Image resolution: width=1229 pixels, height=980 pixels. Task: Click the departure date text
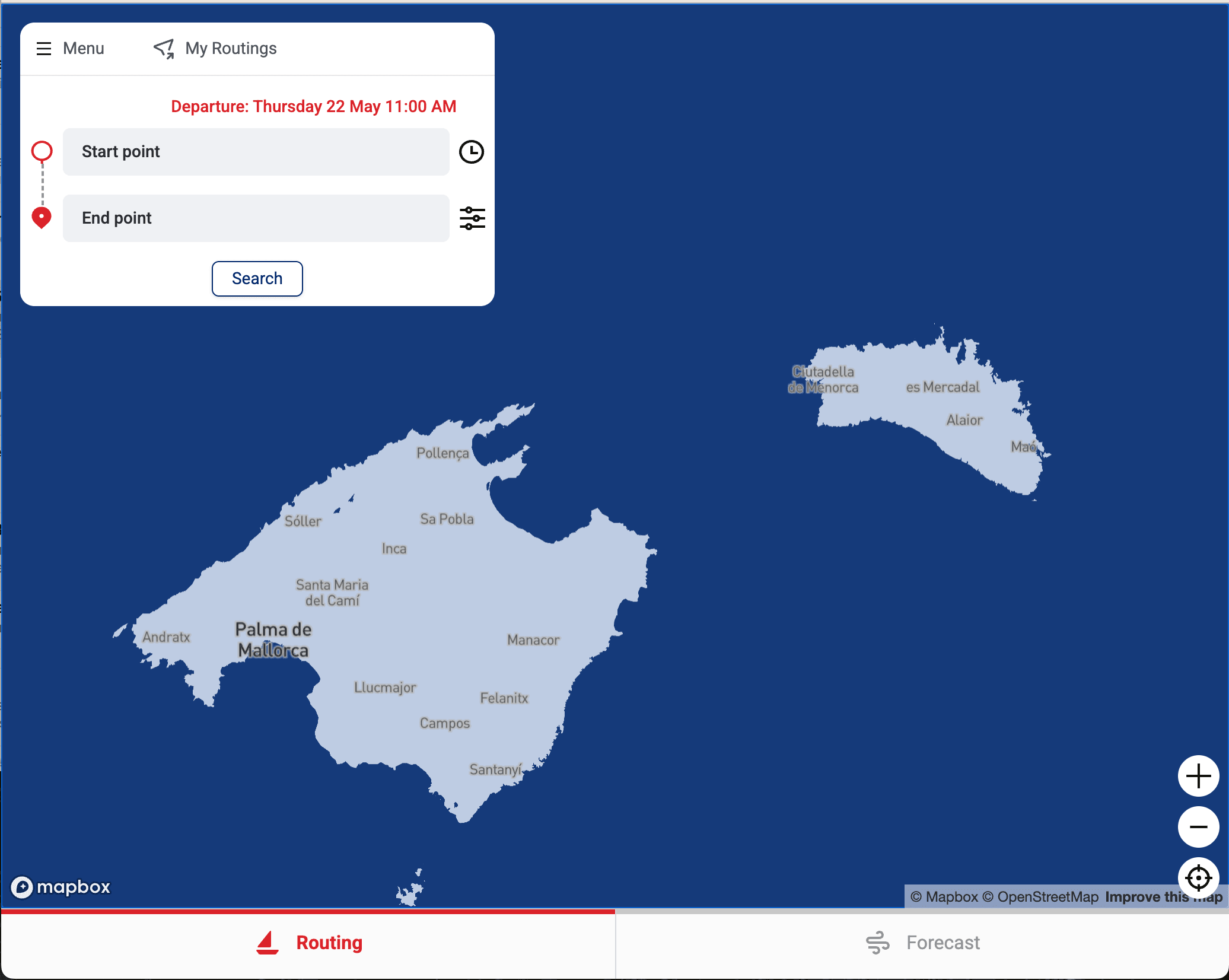tap(314, 107)
